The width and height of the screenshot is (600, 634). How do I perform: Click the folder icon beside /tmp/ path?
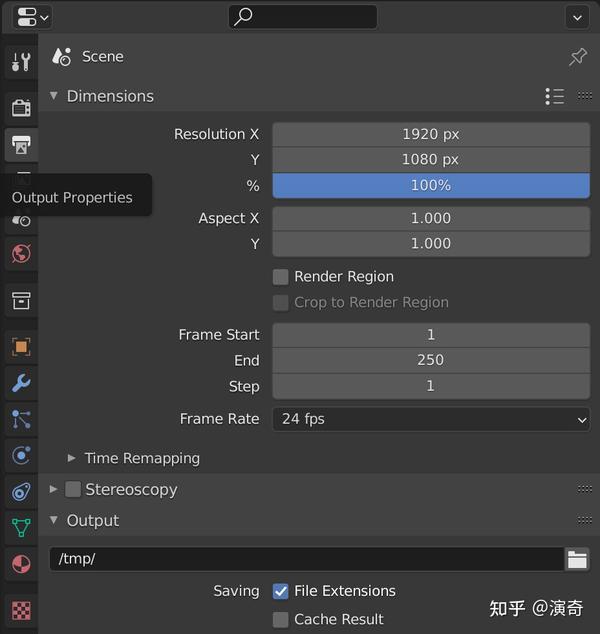click(x=577, y=559)
